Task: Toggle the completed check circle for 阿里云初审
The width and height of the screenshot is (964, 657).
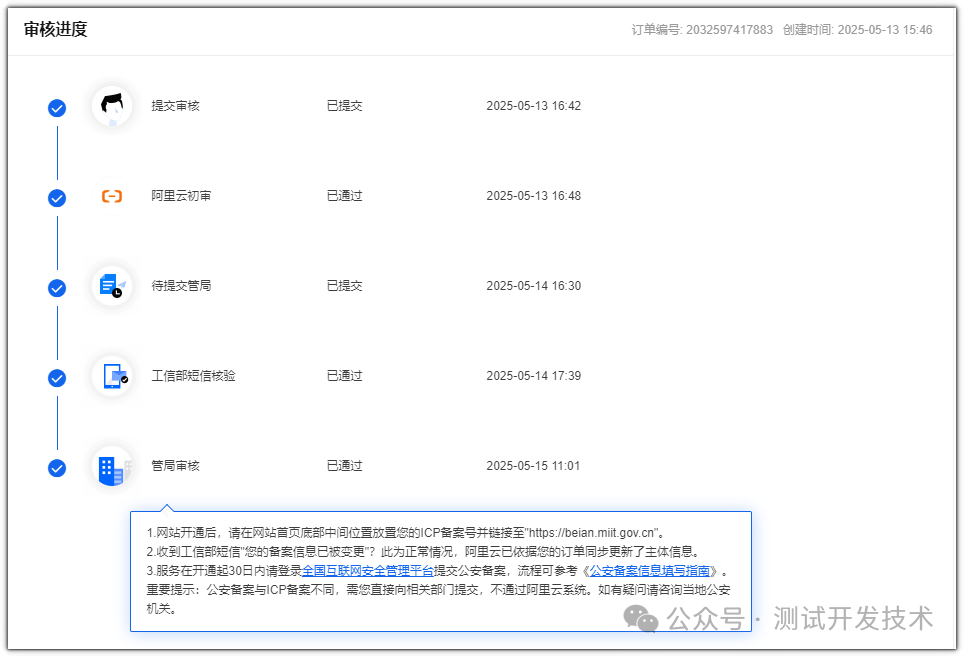Action: tap(57, 198)
